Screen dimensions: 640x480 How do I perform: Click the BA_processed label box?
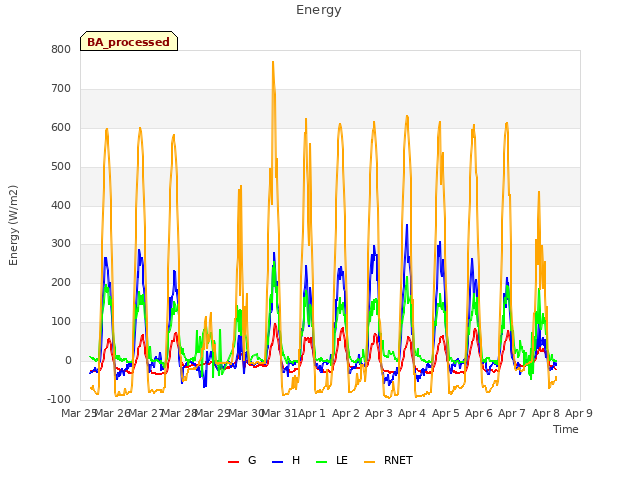[129, 41]
